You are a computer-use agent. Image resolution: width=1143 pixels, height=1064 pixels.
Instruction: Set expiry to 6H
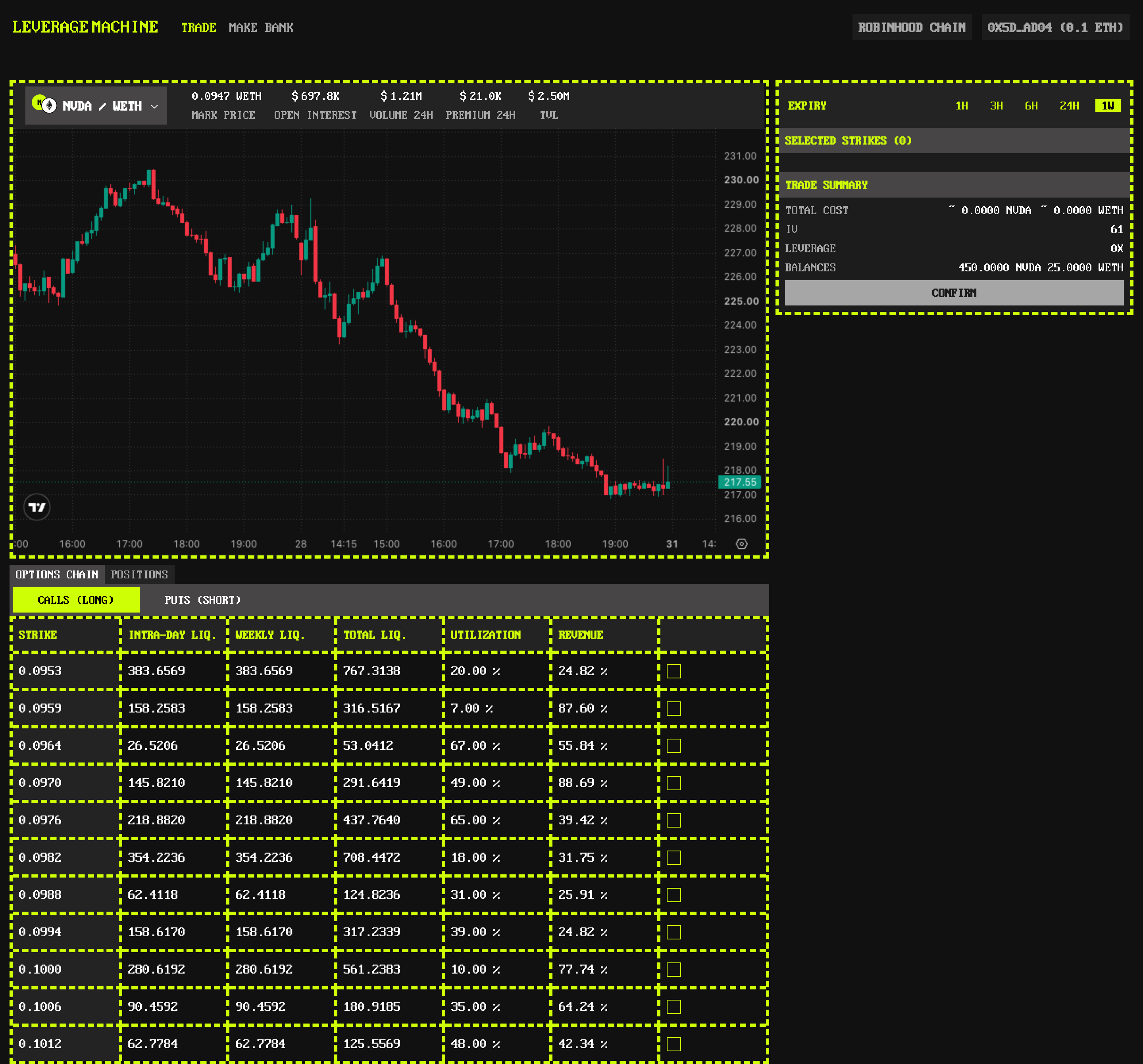pyautogui.click(x=1031, y=106)
